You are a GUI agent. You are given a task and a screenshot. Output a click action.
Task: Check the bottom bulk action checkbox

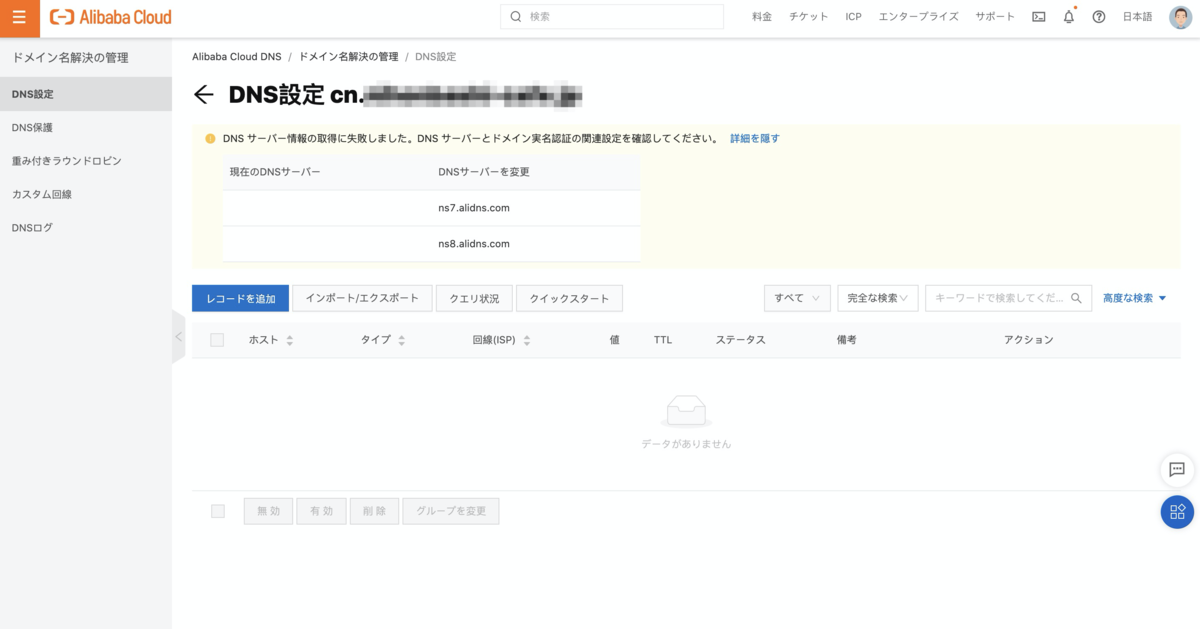click(218, 511)
